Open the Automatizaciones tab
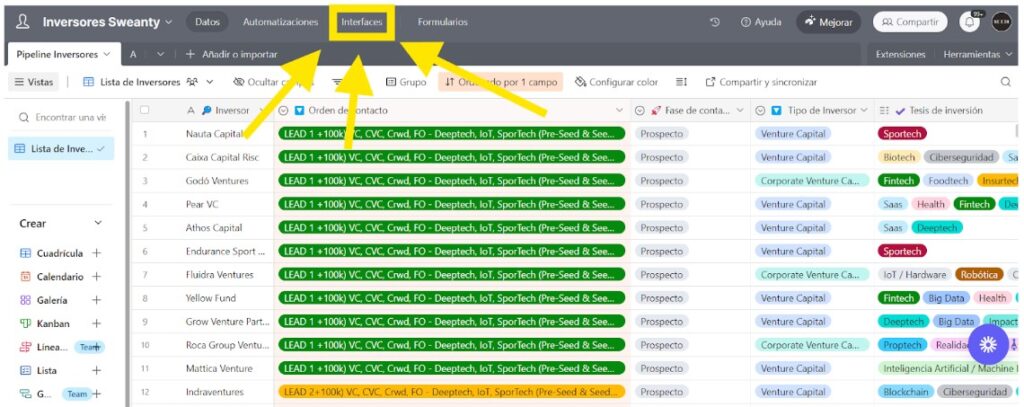This screenshot has width=1024, height=407. pyautogui.click(x=280, y=22)
